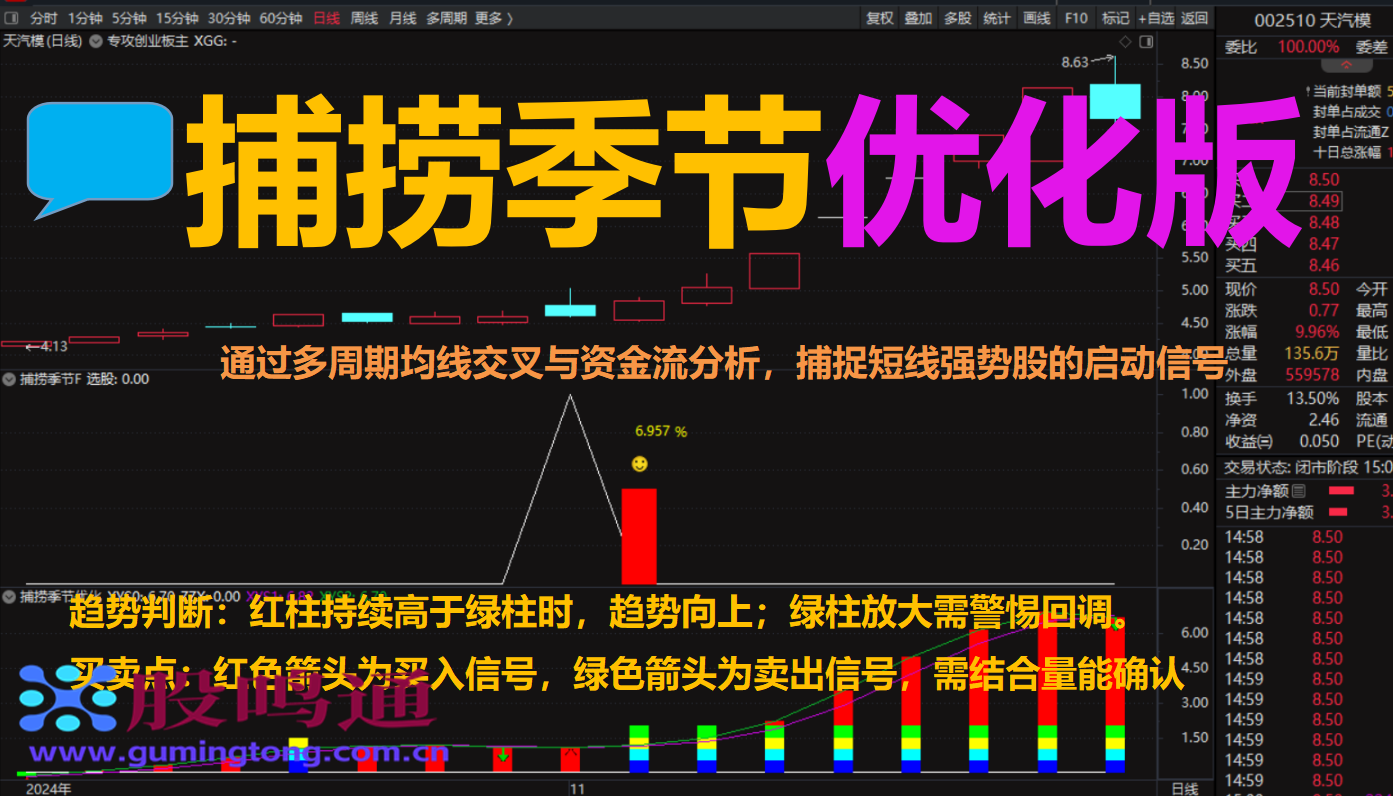1394x796 pixels.
Task: Toggle the diamond marker above the chart
Action: tap(1125, 41)
